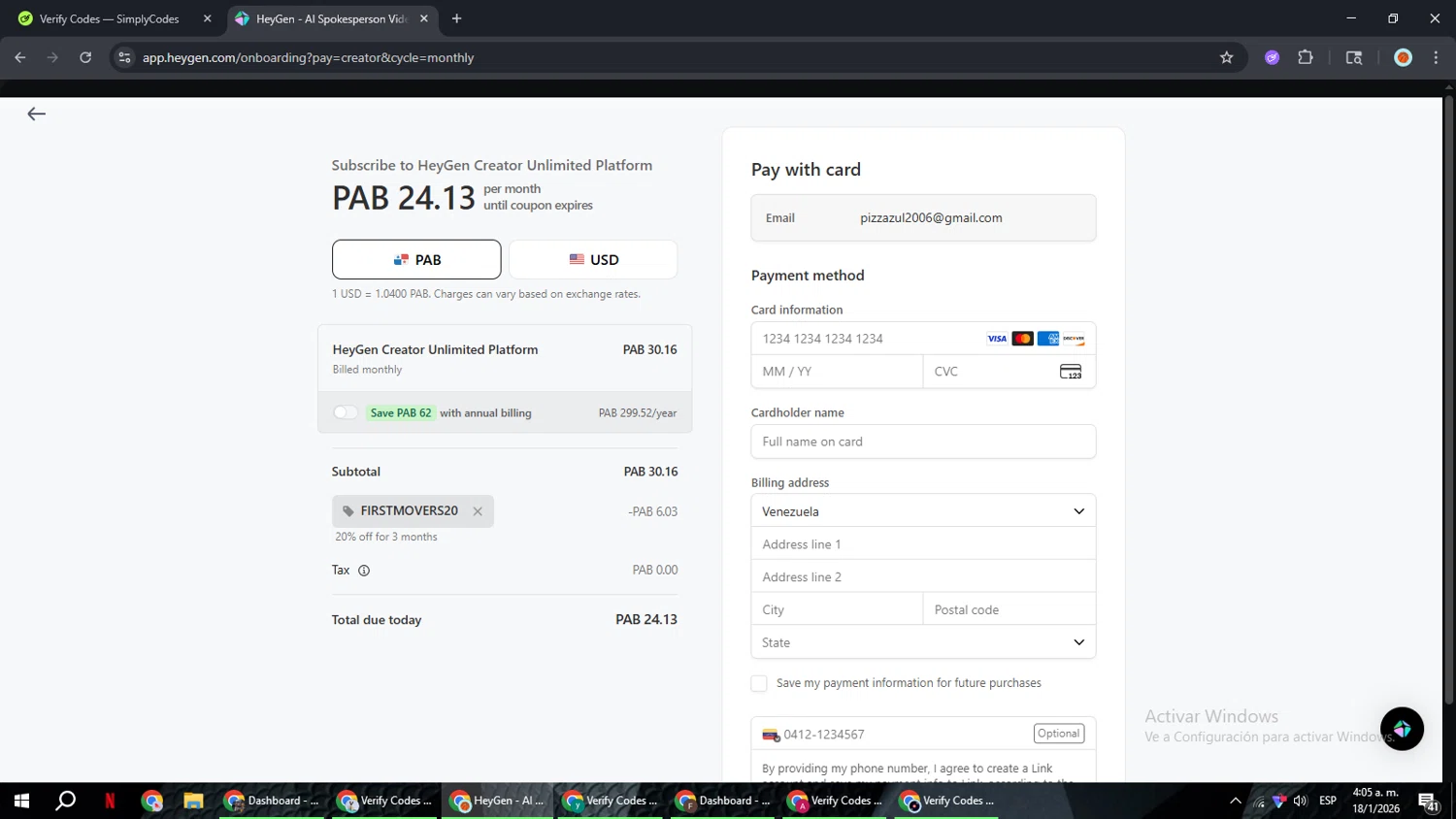The image size is (1456, 819).
Task: Click the CVC field
Action: (1009, 372)
